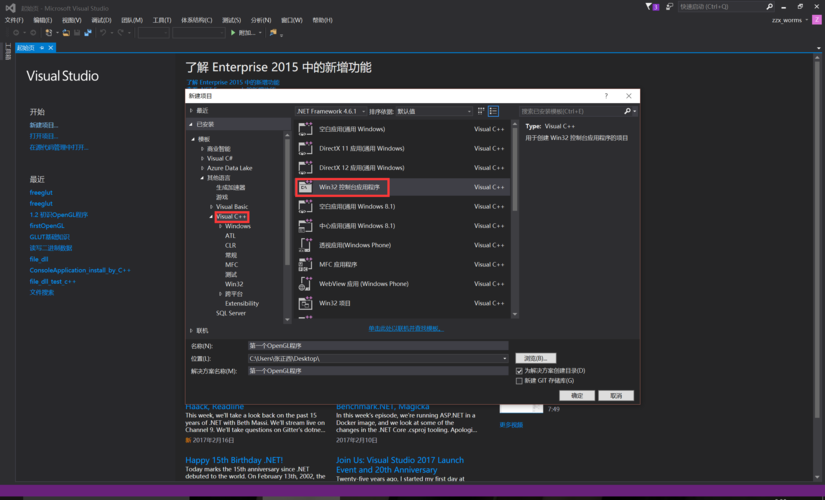
Task: Open the location path dropdown arrow
Action: [505, 358]
